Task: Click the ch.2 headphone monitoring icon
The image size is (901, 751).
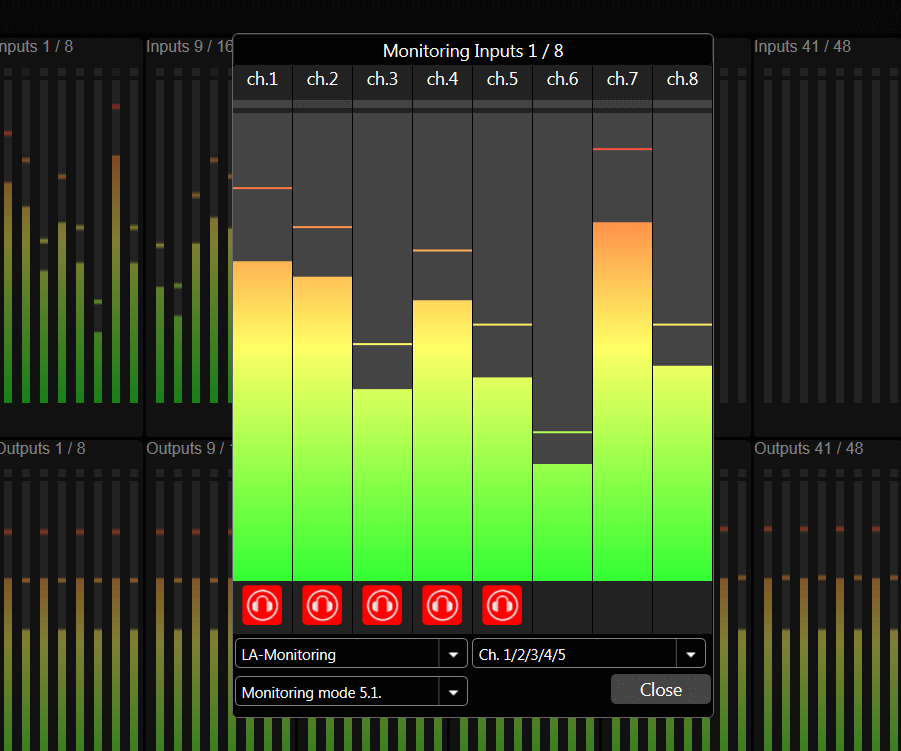Action: [322, 605]
